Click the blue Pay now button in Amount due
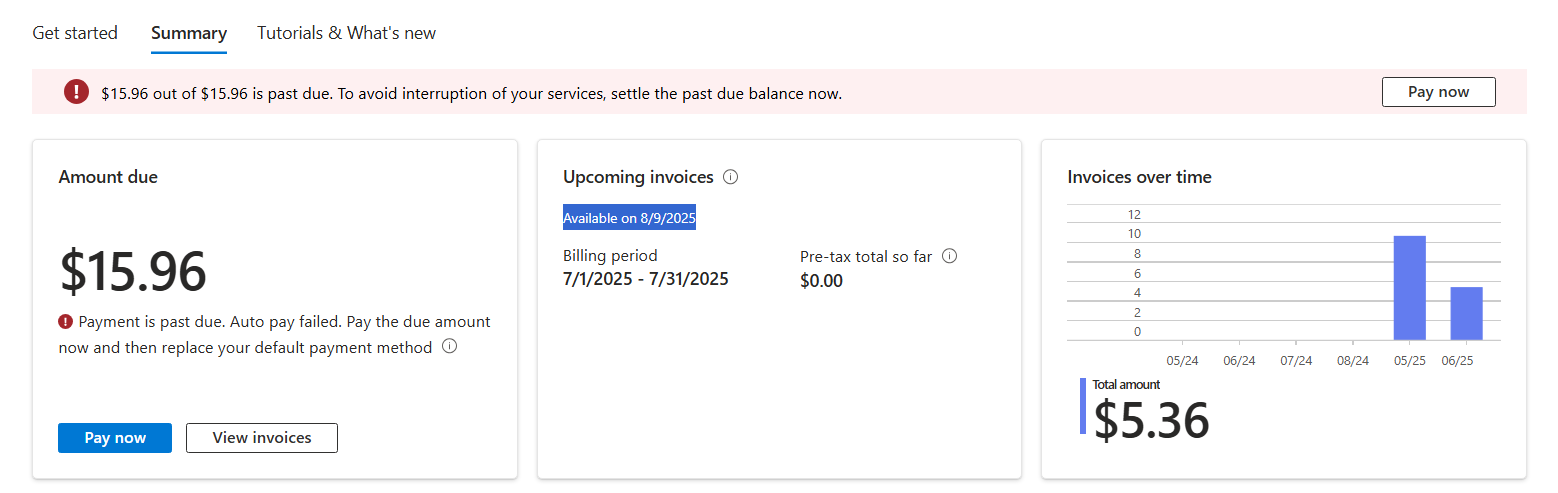 [115, 438]
